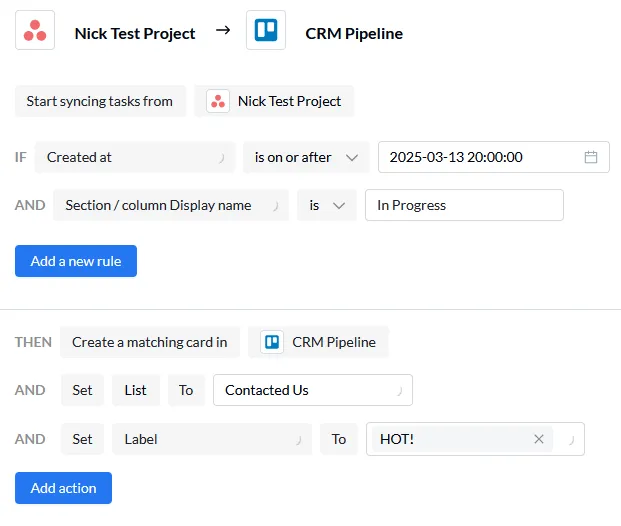Image resolution: width=621 pixels, height=526 pixels.
Task: Expand the 'is on or after' operator dropdown
Action: click(306, 157)
